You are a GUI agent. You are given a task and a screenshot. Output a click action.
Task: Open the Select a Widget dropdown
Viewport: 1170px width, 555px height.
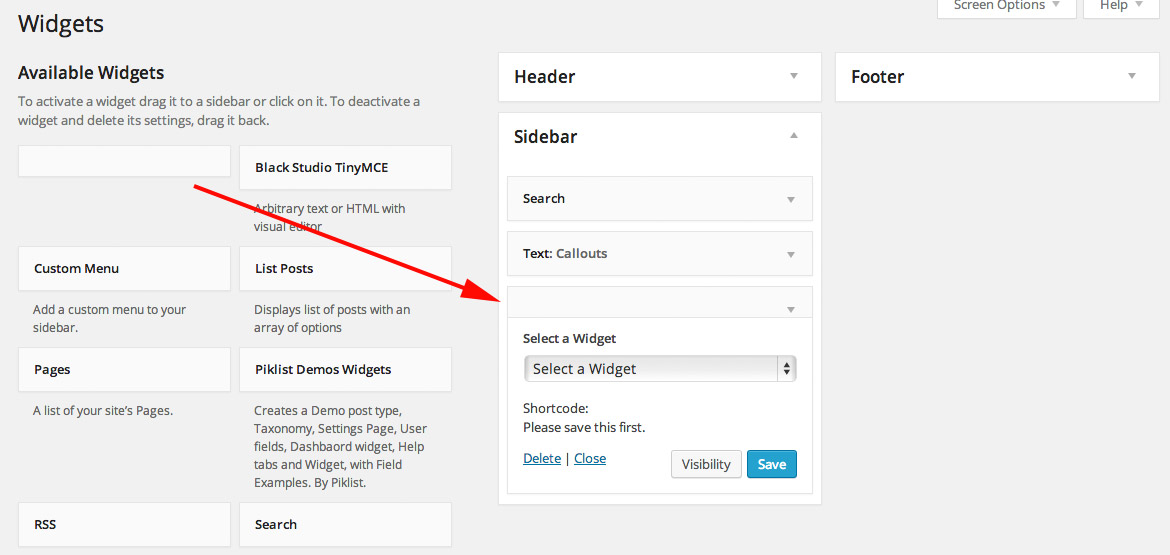(660, 369)
